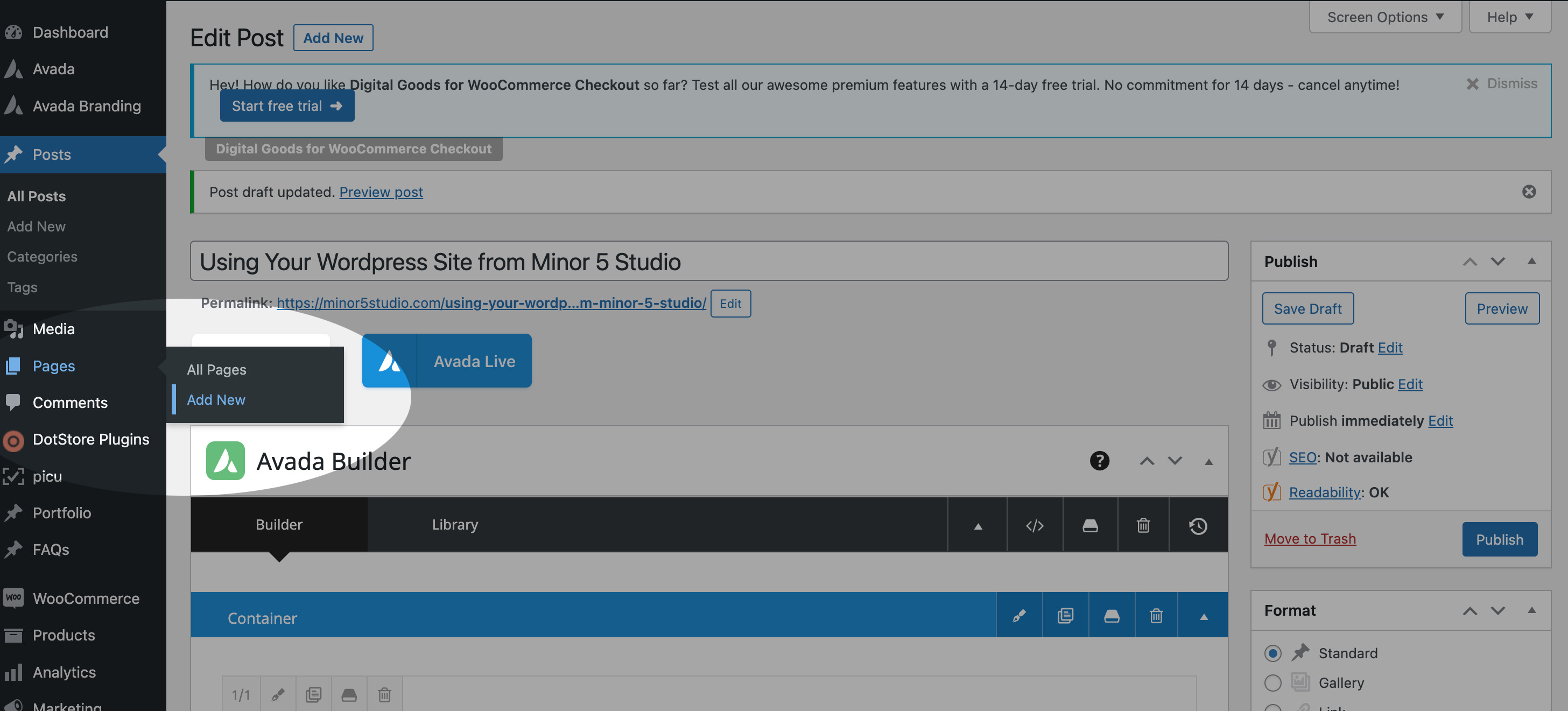Screen dimensions: 1568x711
Task: Click Save Draft button
Action: (1307, 308)
